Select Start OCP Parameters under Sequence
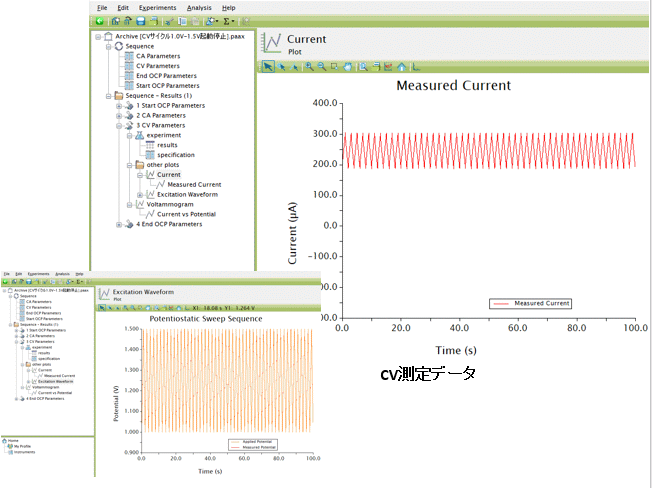652x488 pixels. click(168, 86)
